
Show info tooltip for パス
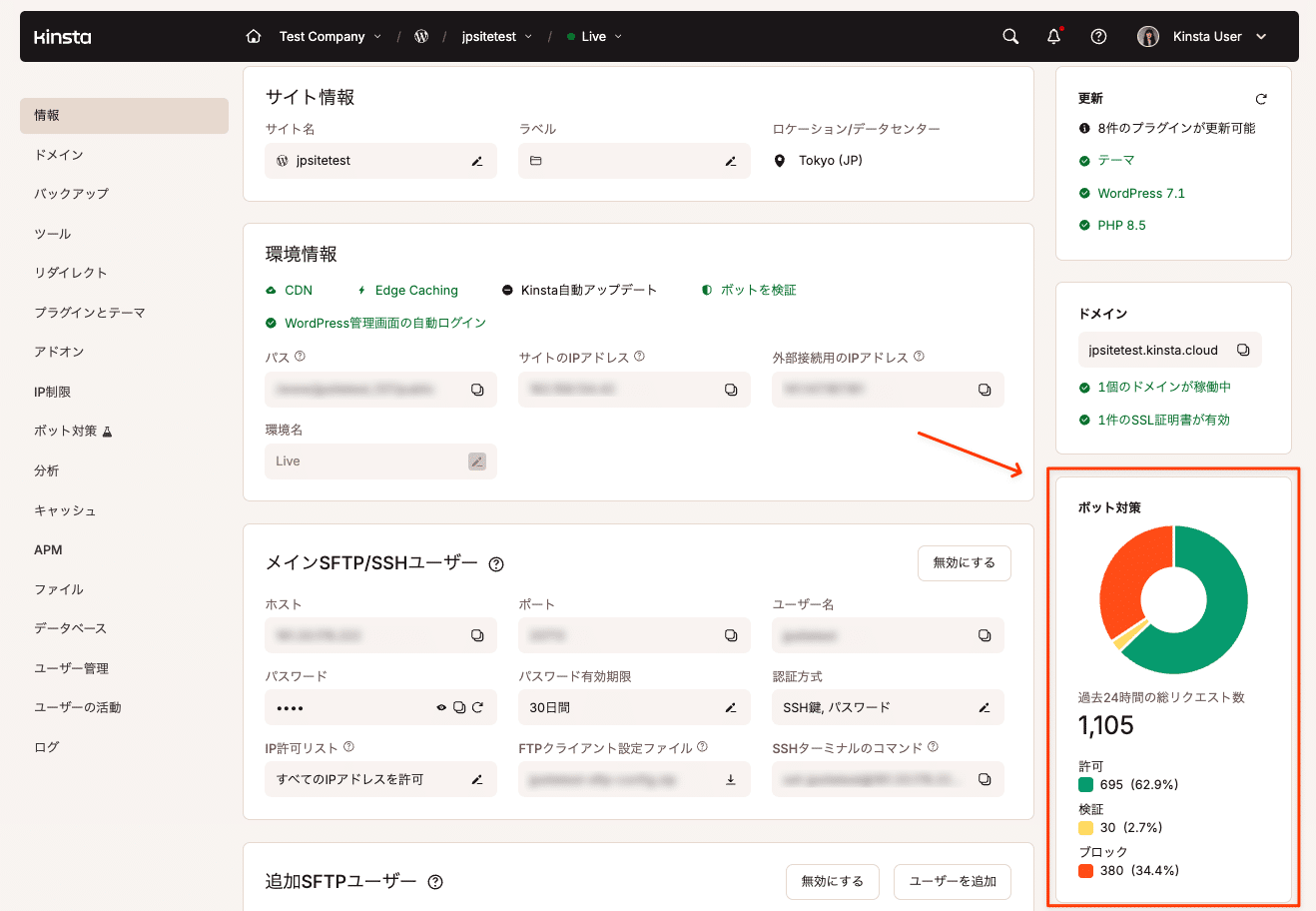click(x=300, y=356)
